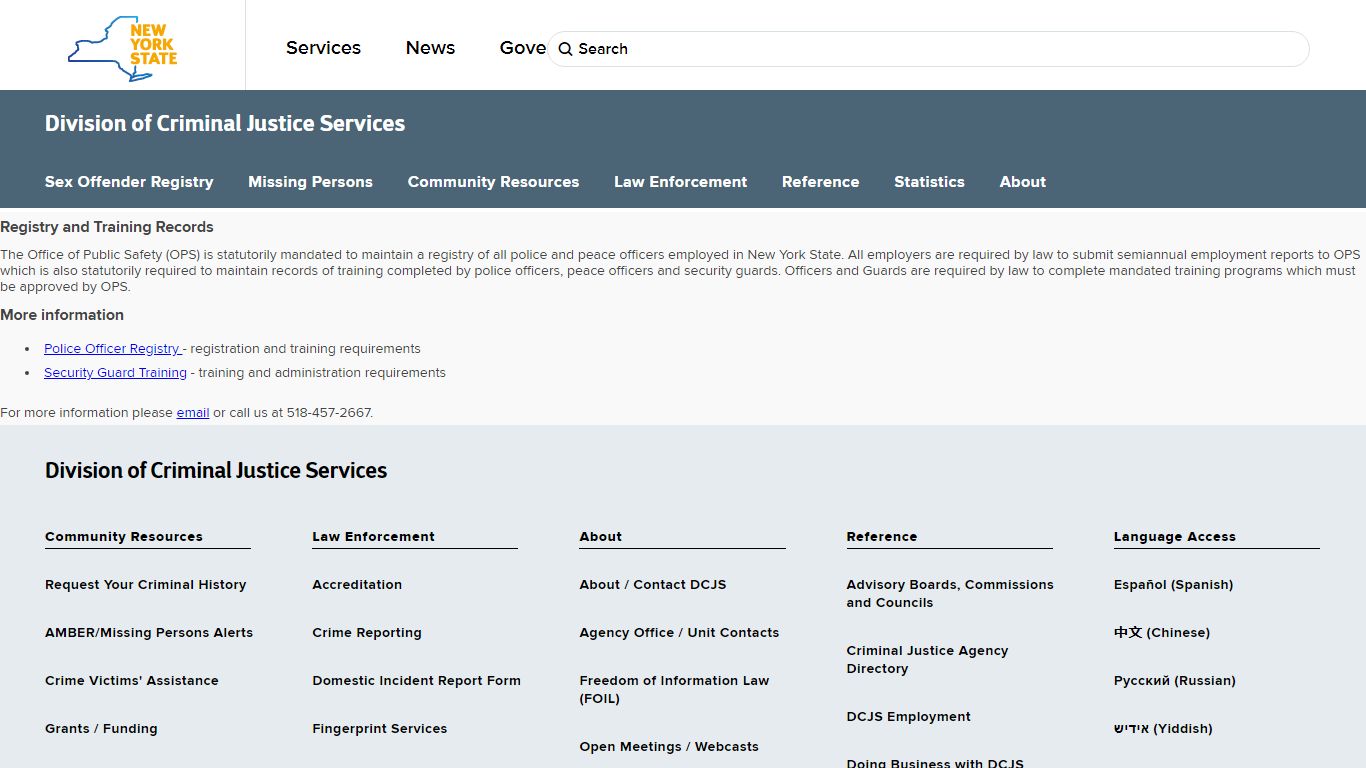
Task: Open Doing Business with DCJS link
Action: point(935,763)
